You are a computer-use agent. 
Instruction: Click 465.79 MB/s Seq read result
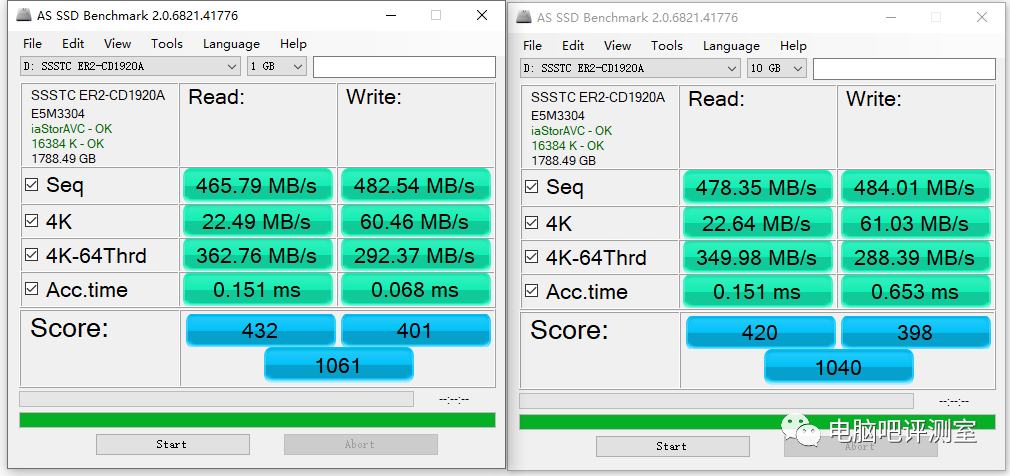point(258,186)
